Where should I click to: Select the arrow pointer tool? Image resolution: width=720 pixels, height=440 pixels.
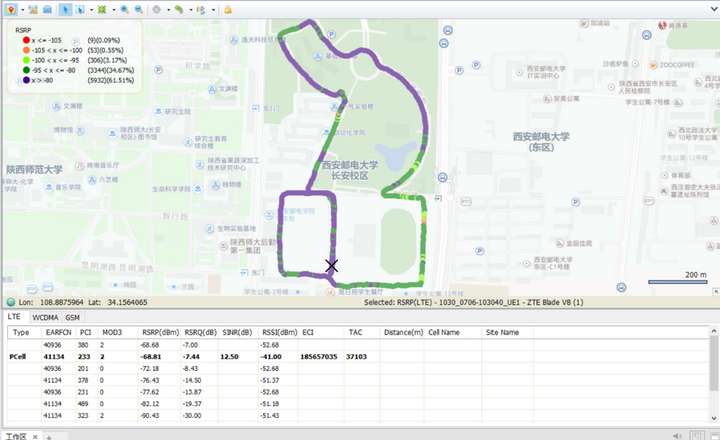pyautogui.click(x=65, y=10)
